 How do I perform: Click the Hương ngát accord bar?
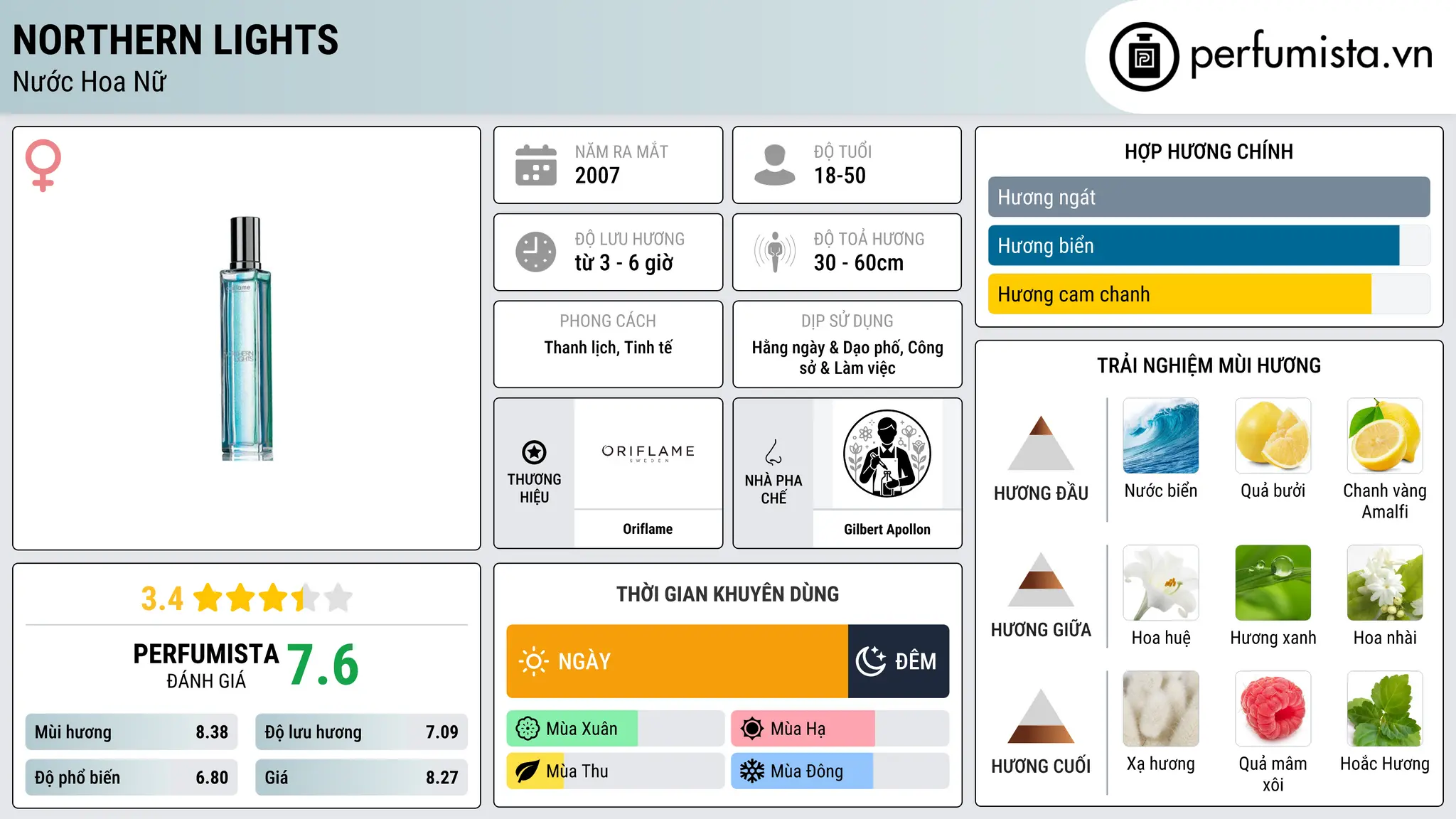pos(1209,197)
